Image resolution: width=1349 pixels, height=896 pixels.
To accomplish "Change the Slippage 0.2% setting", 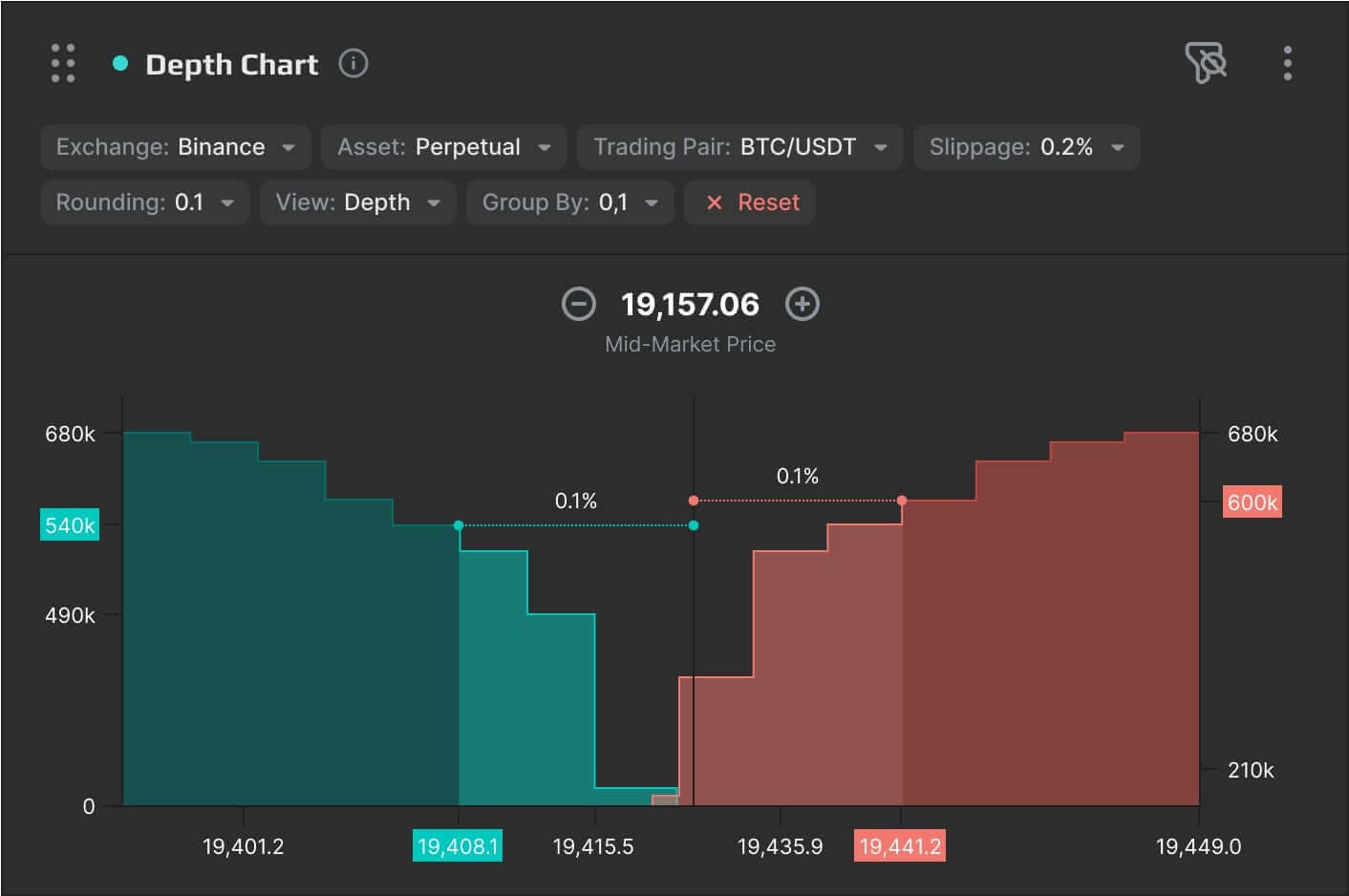I will tap(1026, 147).
